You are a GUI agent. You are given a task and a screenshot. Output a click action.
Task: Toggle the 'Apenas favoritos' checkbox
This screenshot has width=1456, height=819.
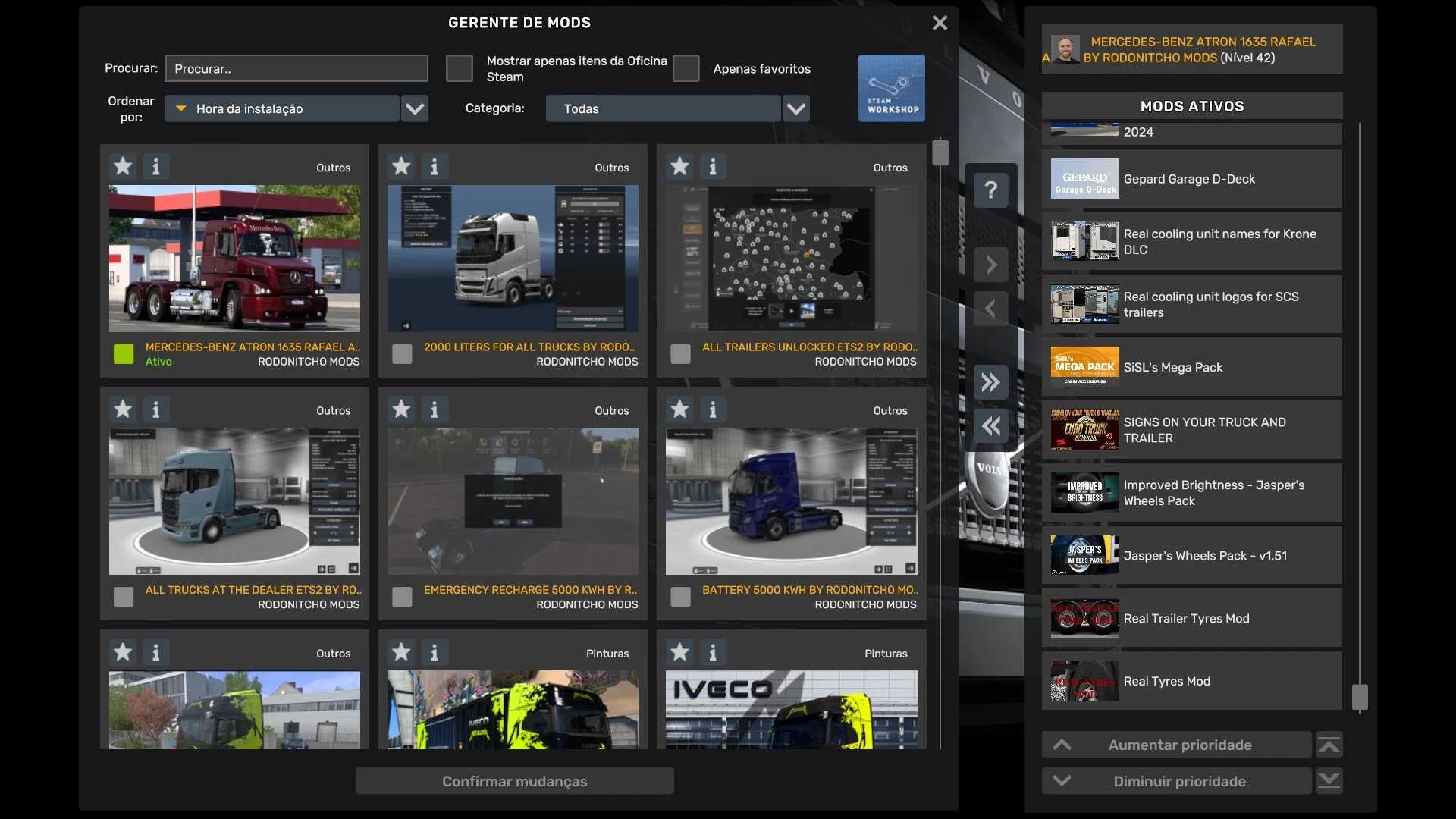(686, 68)
